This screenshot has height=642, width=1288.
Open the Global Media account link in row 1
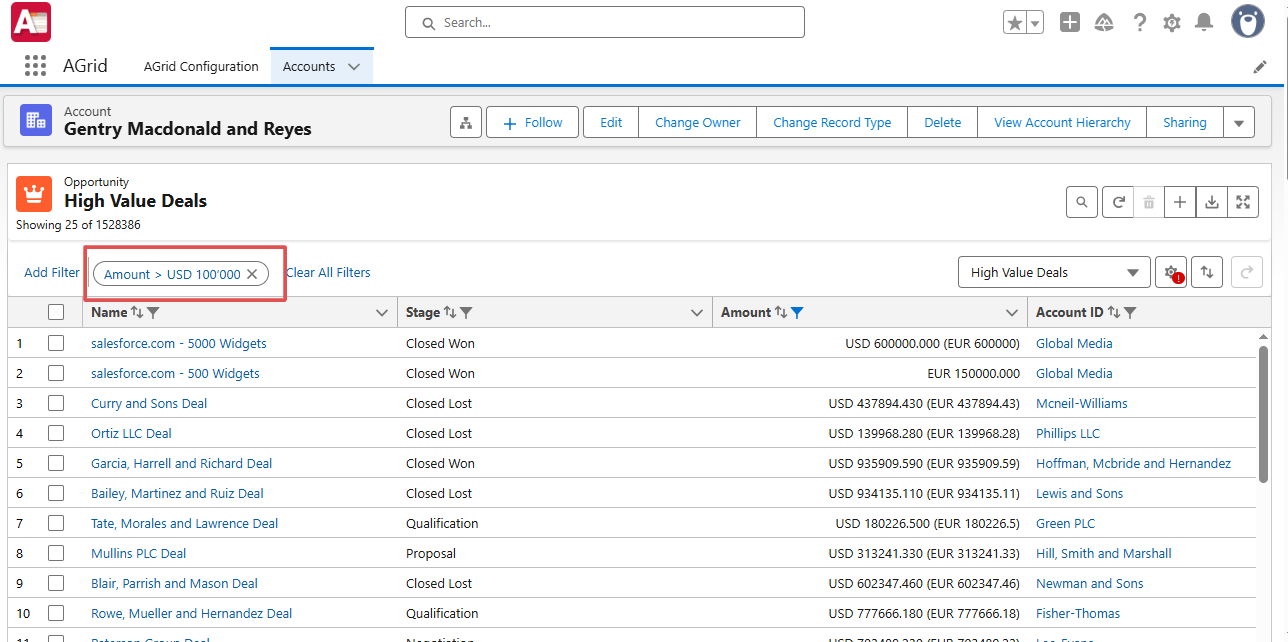click(x=1074, y=343)
